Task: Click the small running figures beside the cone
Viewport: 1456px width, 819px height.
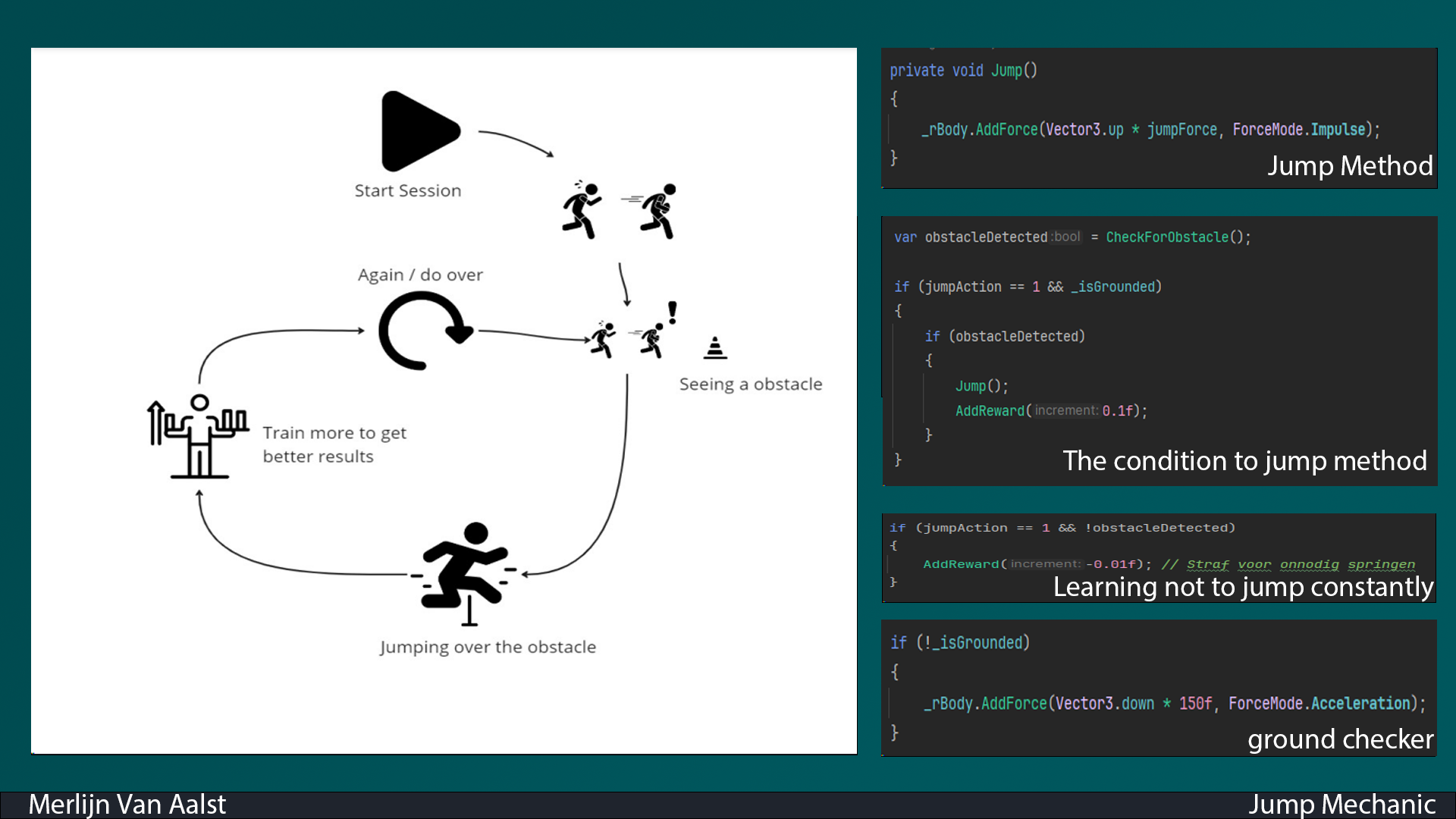Action: click(626, 339)
